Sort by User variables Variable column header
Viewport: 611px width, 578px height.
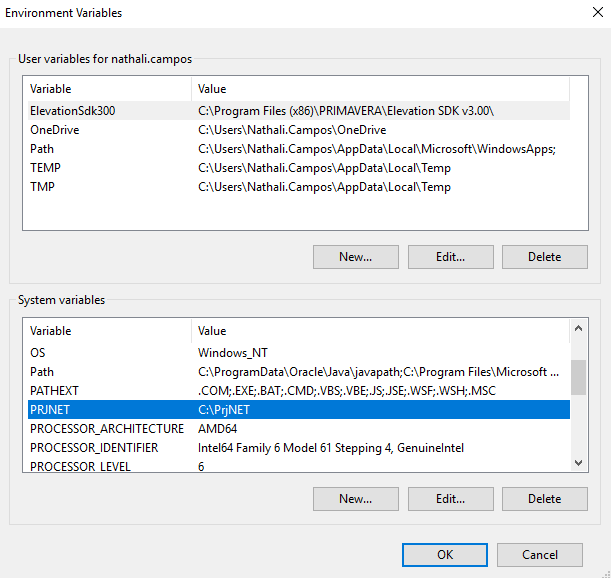tap(109, 89)
